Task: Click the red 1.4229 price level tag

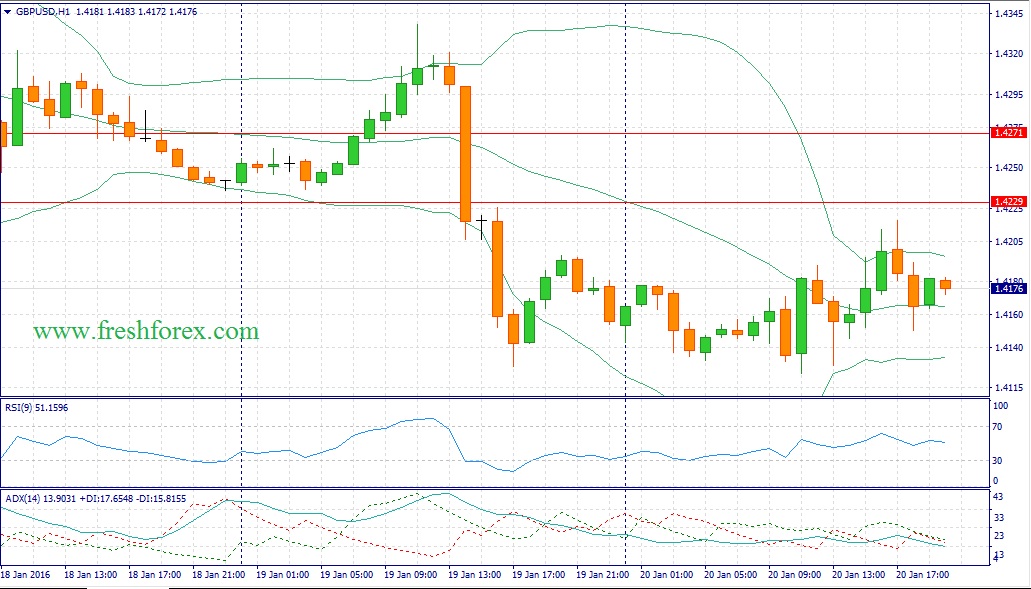Action: 1006,202
